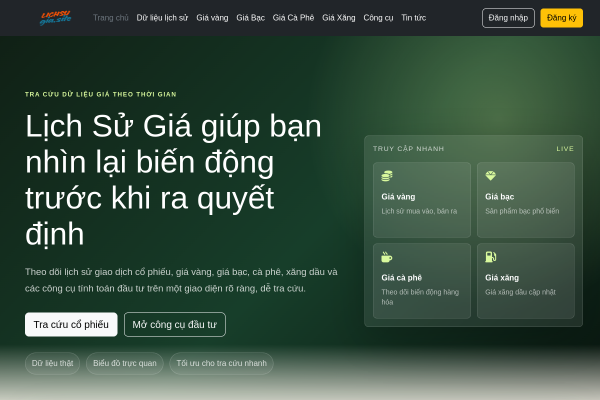Click 'Sản phẩm bạc phổ biến' text
This screenshot has width=600, height=400.
pyautogui.click(x=522, y=211)
